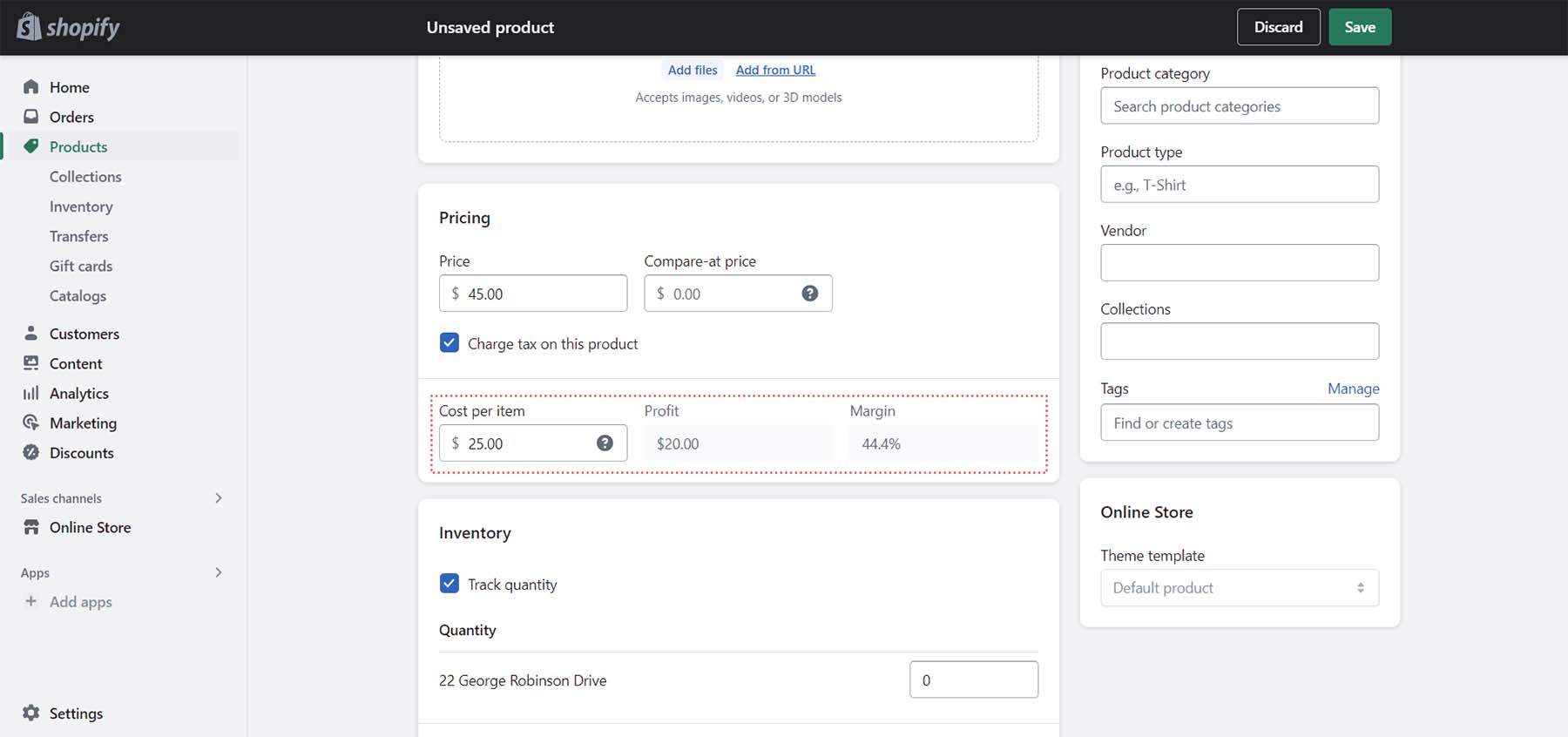Viewport: 1568px width, 737px height.
Task: Expand the Sales channels section chevron
Action: point(219,498)
